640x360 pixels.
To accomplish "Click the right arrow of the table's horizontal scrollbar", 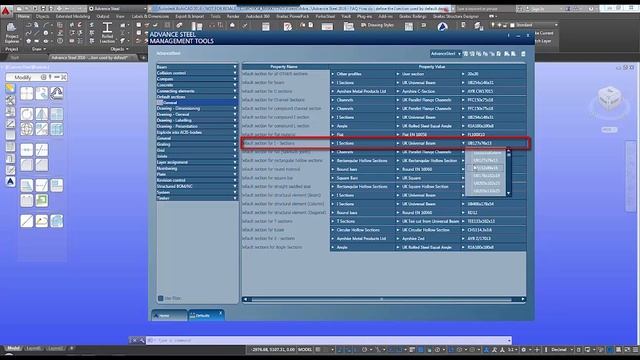I will pos(522,299).
